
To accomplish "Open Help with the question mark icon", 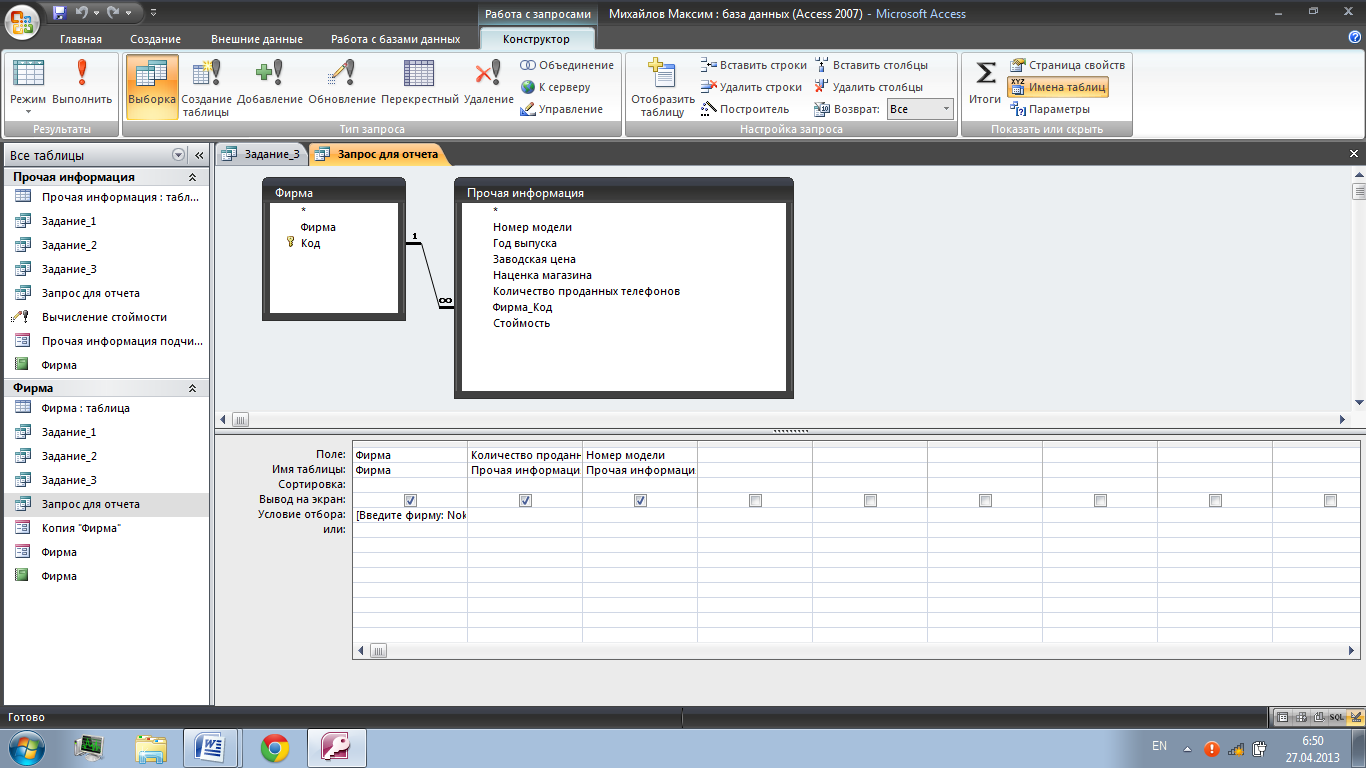I will 1353,37.
